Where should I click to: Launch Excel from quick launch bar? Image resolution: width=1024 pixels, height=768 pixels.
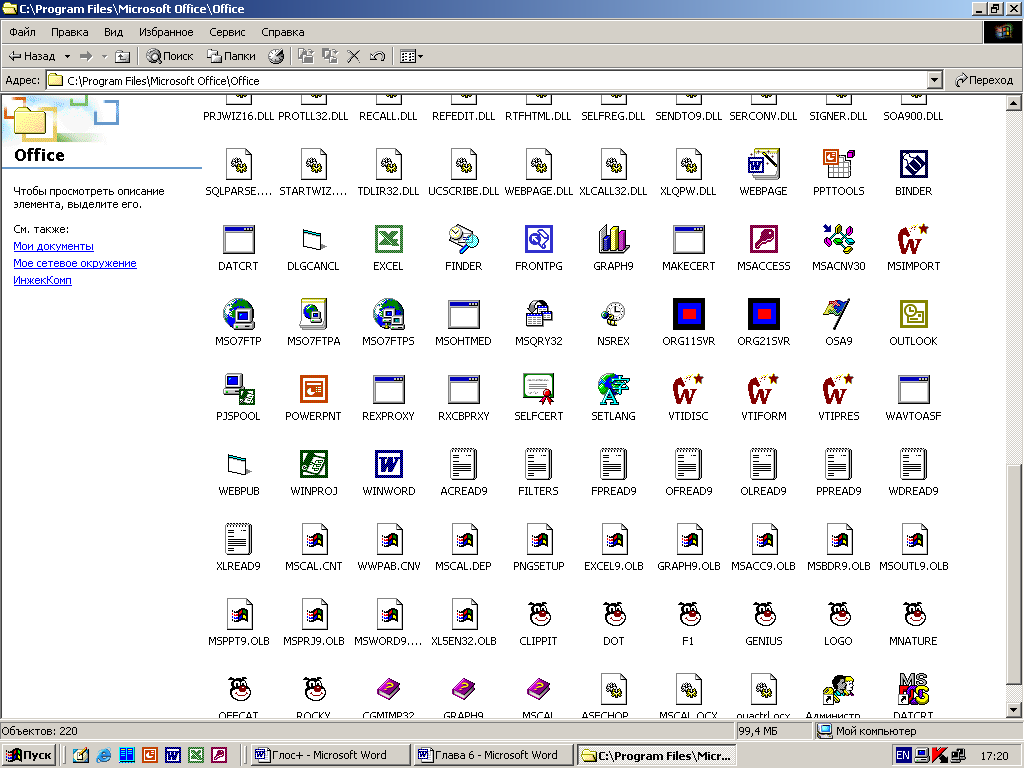196,755
